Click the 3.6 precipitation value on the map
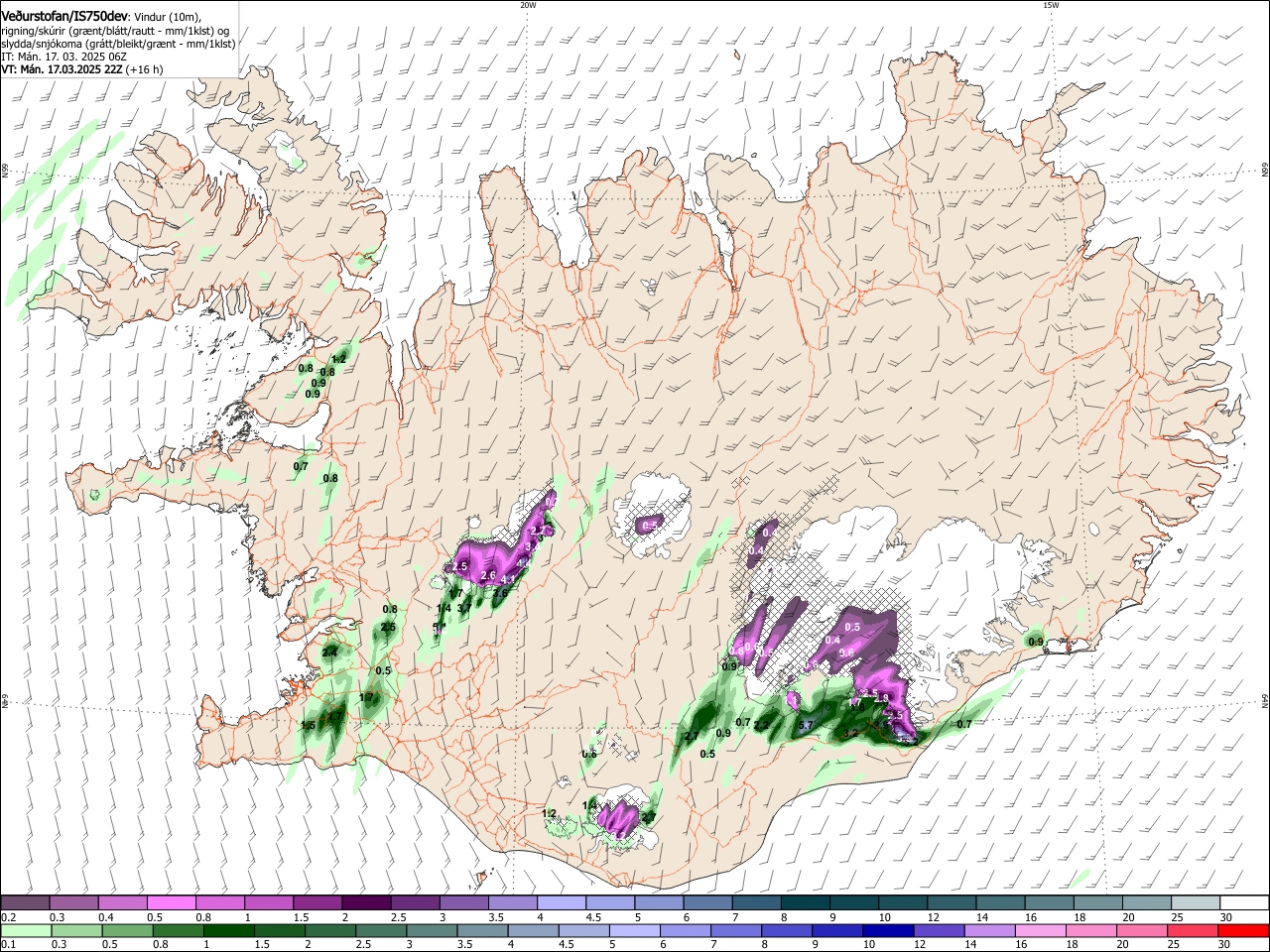Viewport: 1270px width, 952px height. point(500,593)
